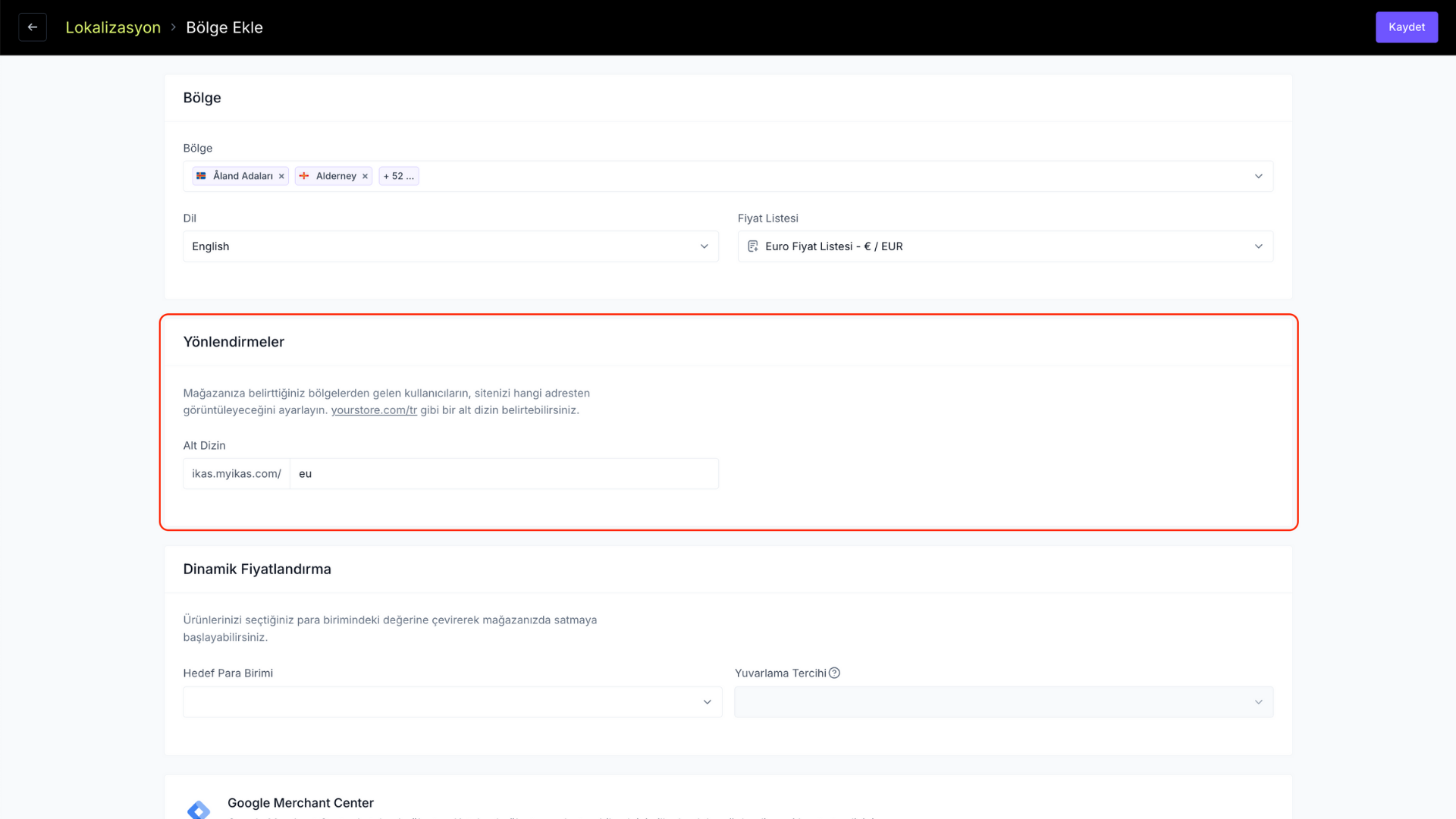Click the Google Merchant Center logo icon
The width and height of the screenshot is (1456, 819).
199,809
